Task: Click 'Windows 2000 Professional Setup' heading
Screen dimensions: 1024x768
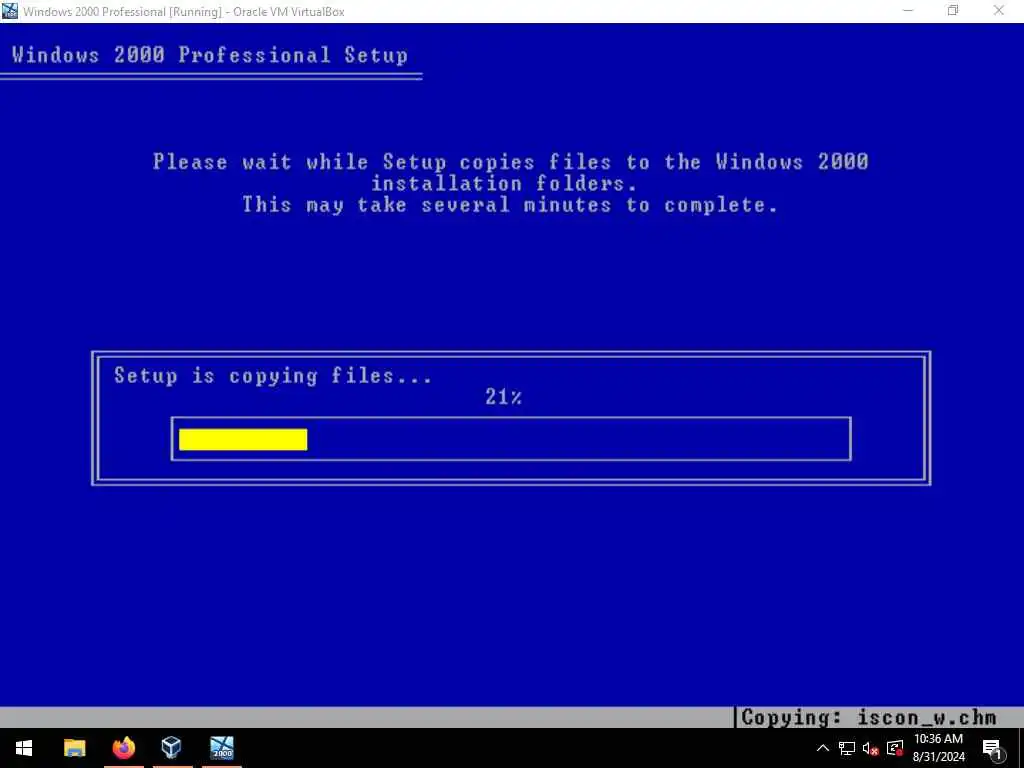Action: (210, 55)
